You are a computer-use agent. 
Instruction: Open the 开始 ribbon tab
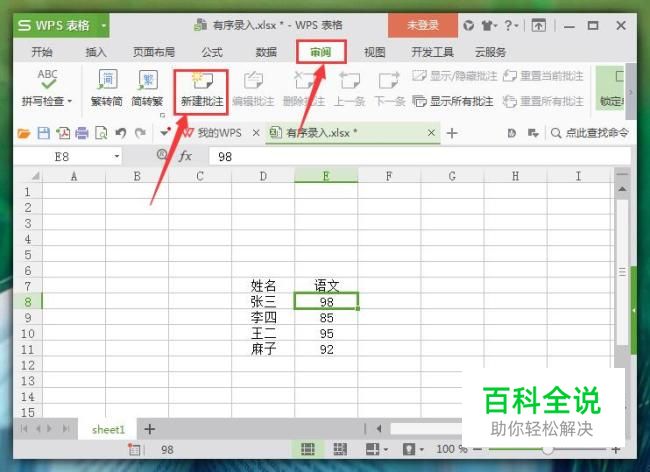point(41,52)
